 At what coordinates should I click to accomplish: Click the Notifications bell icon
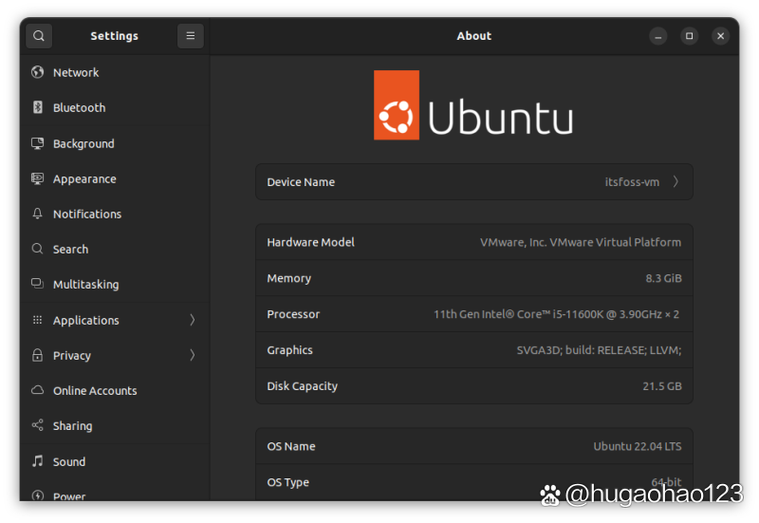[37, 214]
